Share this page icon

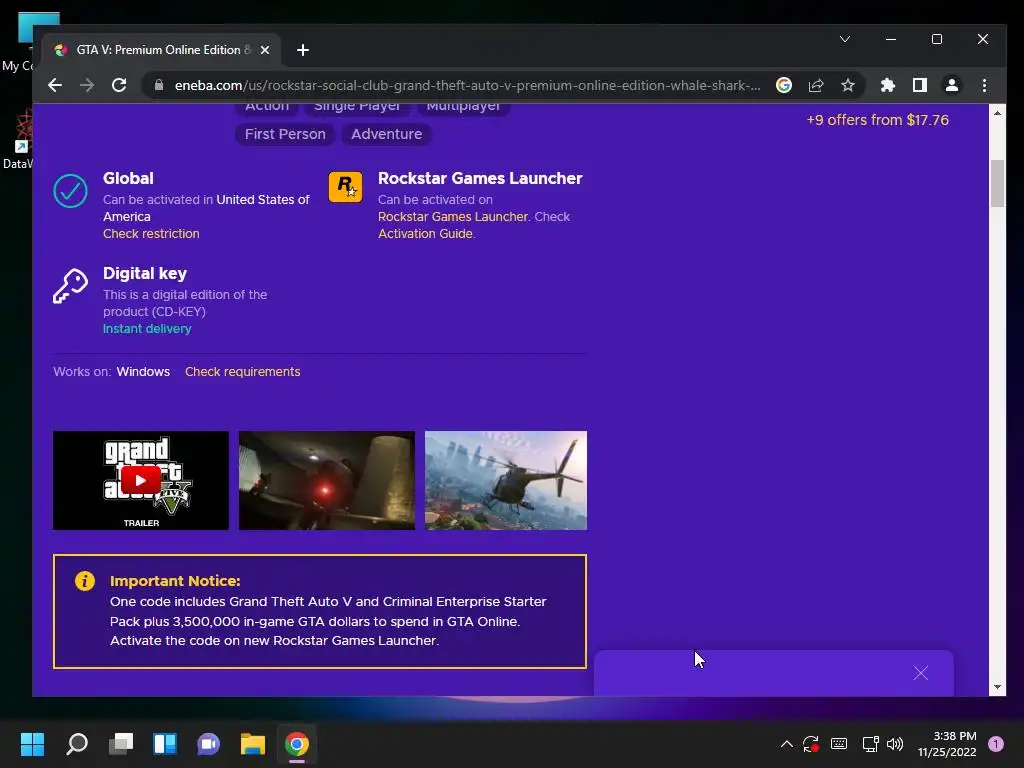[x=816, y=86]
